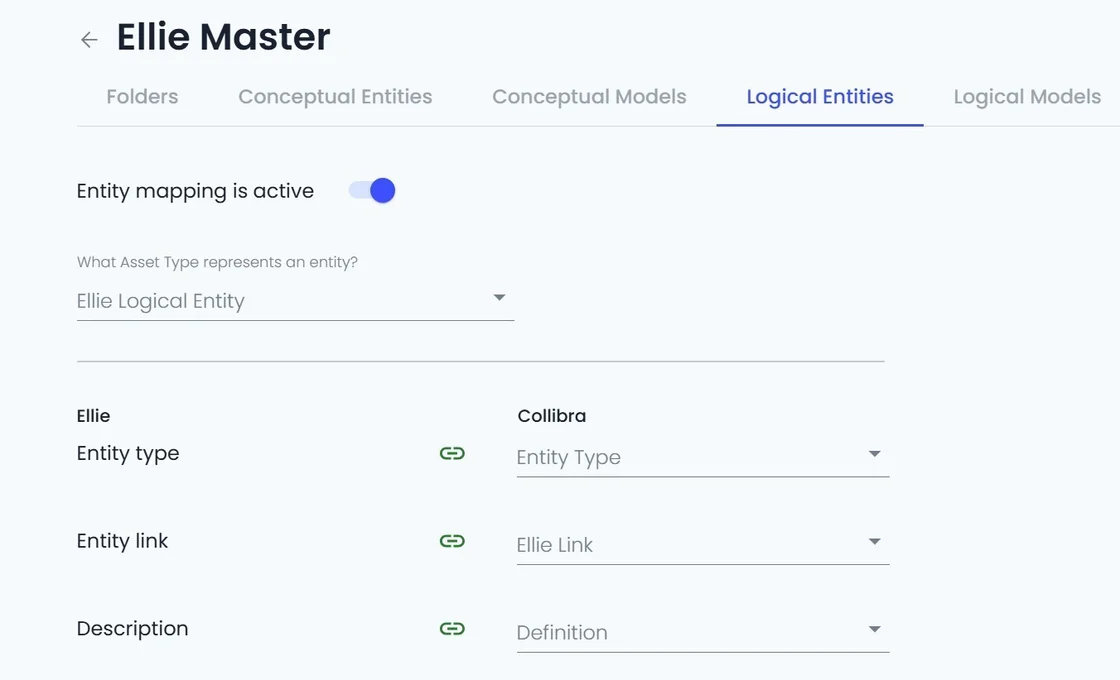This screenshot has height=680, width=1120.
Task: Click the Ellie Master page title
Action: pos(224,36)
